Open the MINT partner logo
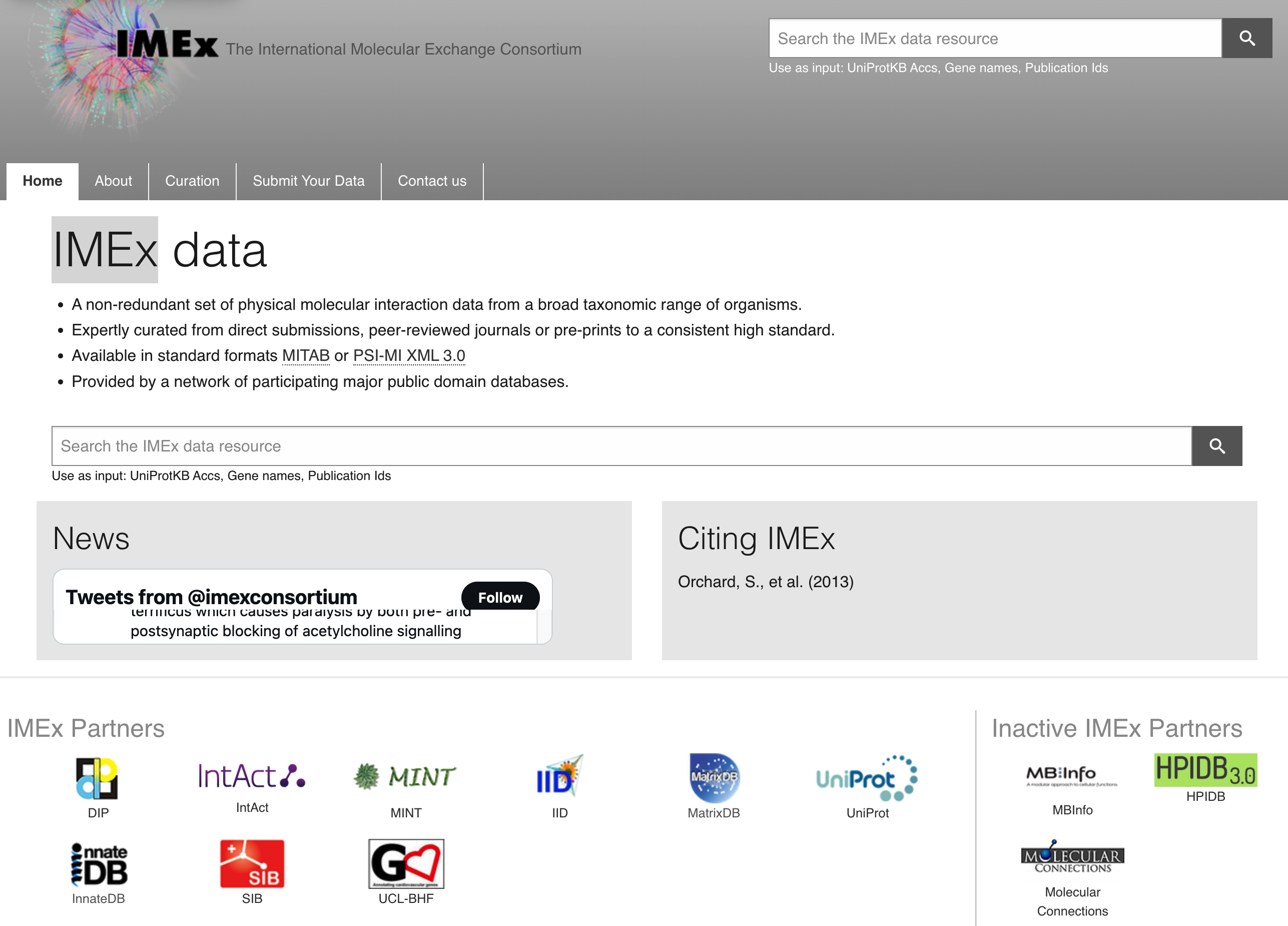 [405, 777]
